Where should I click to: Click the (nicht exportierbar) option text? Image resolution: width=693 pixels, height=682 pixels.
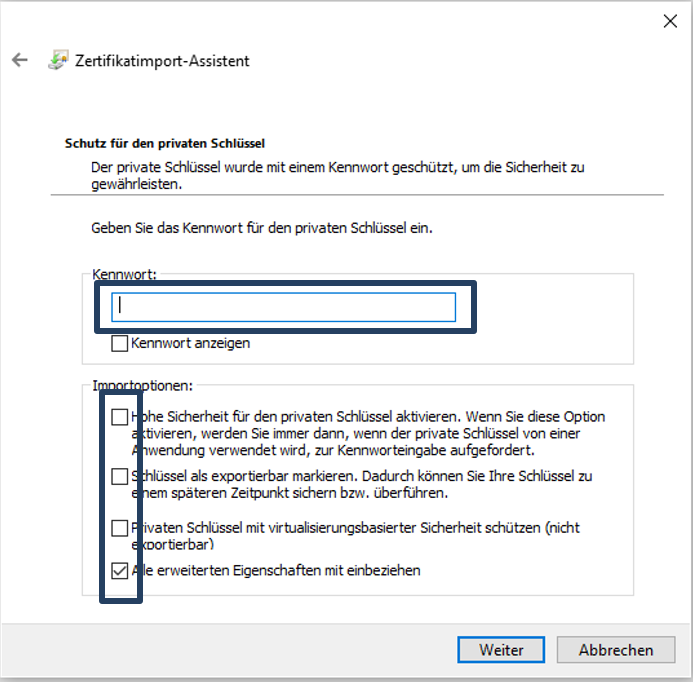tap(172, 545)
